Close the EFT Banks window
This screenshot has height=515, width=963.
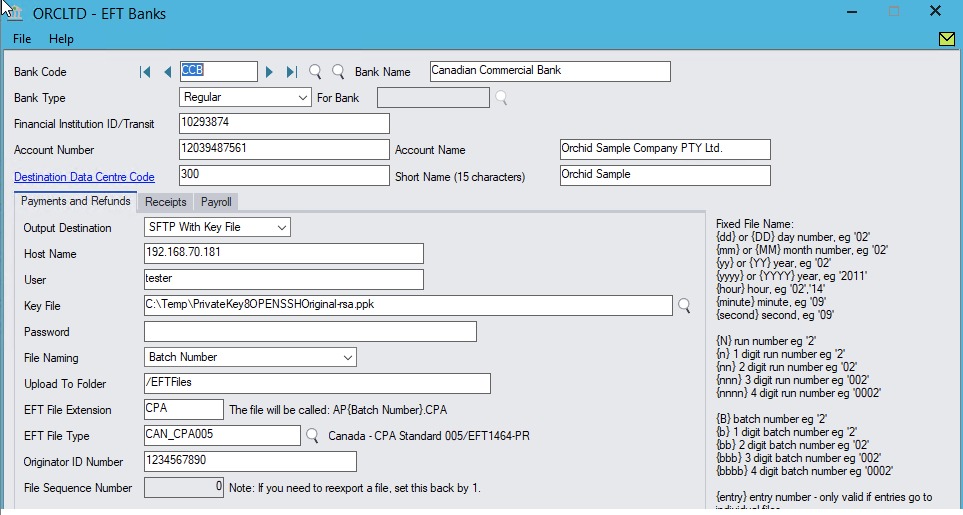[x=935, y=11]
